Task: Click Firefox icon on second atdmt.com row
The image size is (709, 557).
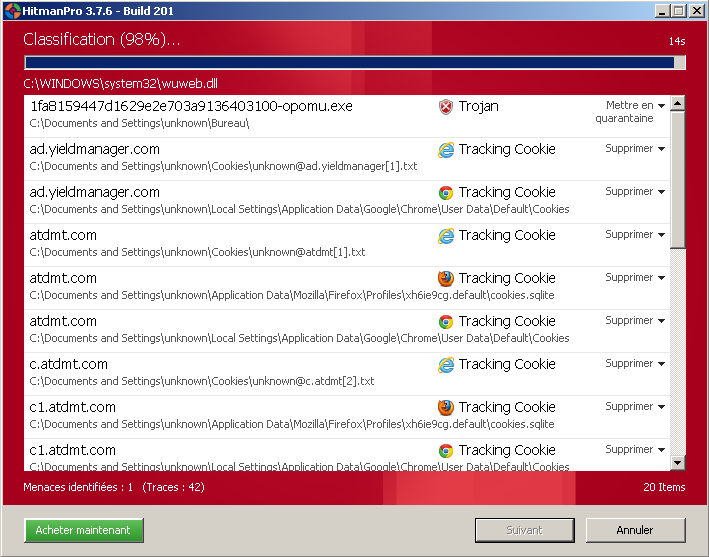Action: 446,279
